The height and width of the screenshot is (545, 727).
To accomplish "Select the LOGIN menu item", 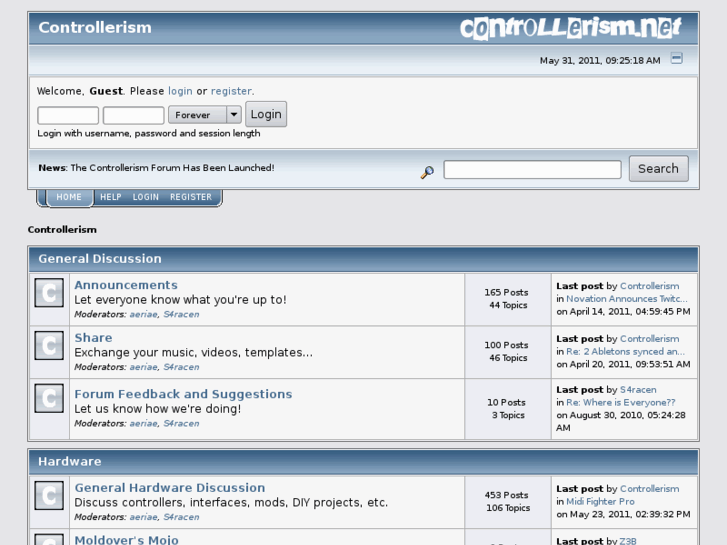I will coord(146,197).
